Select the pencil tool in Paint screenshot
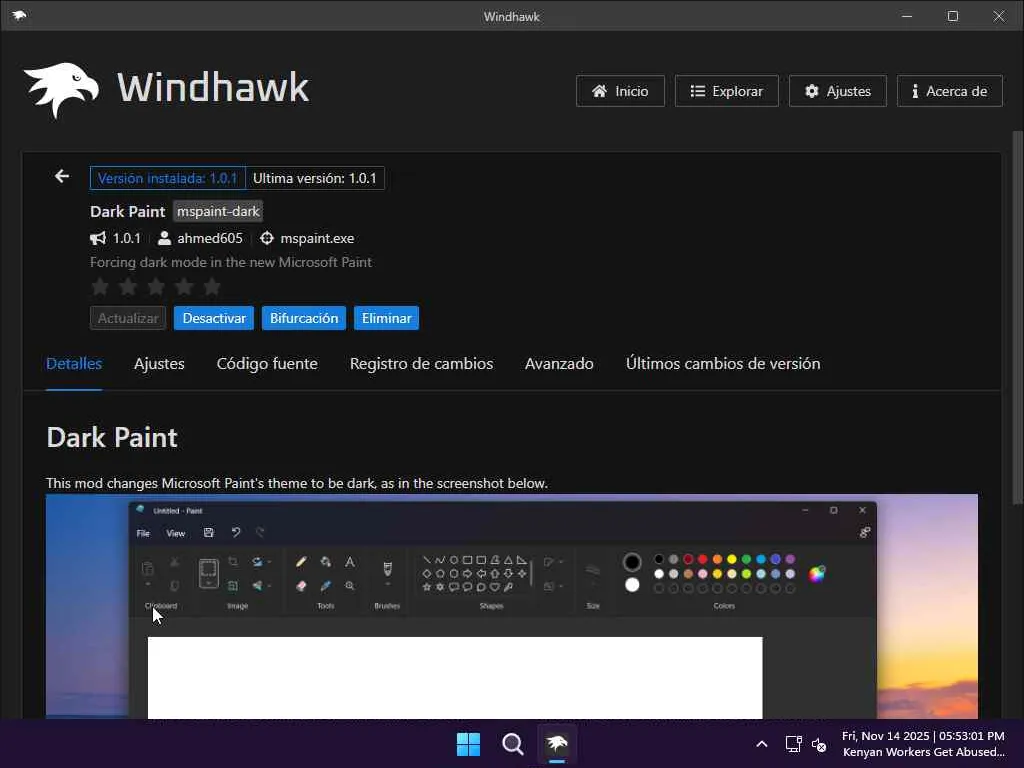The width and height of the screenshot is (1024, 768). click(x=301, y=562)
